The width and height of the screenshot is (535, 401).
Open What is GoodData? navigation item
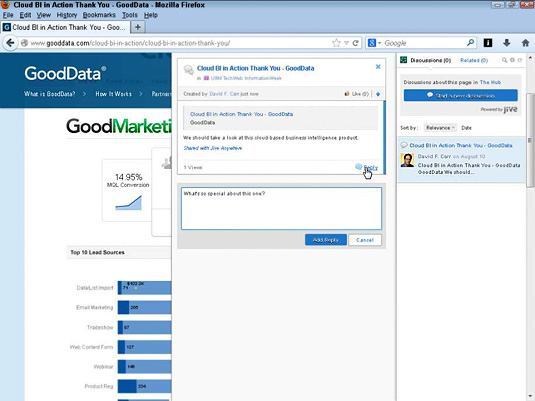tap(49, 94)
